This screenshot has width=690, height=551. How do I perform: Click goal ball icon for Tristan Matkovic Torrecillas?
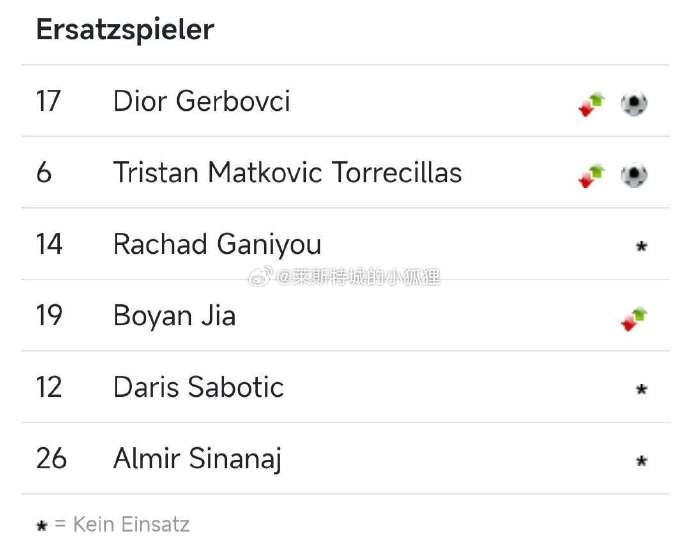pyautogui.click(x=634, y=175)
